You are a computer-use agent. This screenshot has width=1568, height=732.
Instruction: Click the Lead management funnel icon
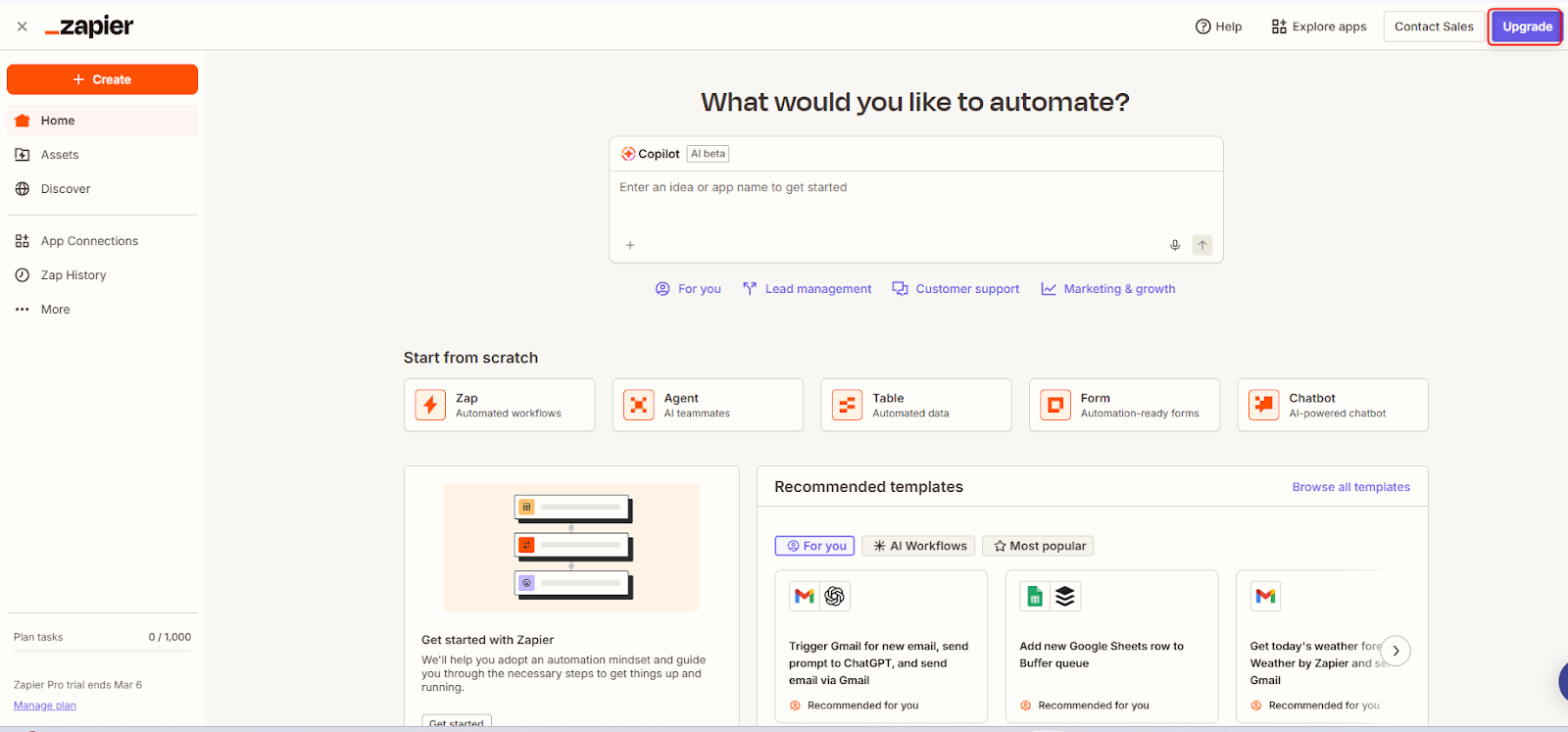pos(750,289)
